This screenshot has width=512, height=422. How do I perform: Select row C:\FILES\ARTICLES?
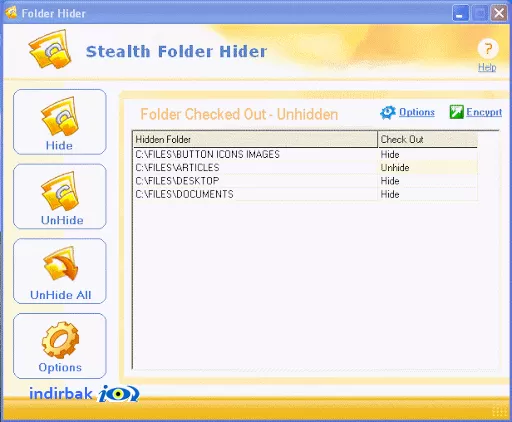click(x=305, y=168)
